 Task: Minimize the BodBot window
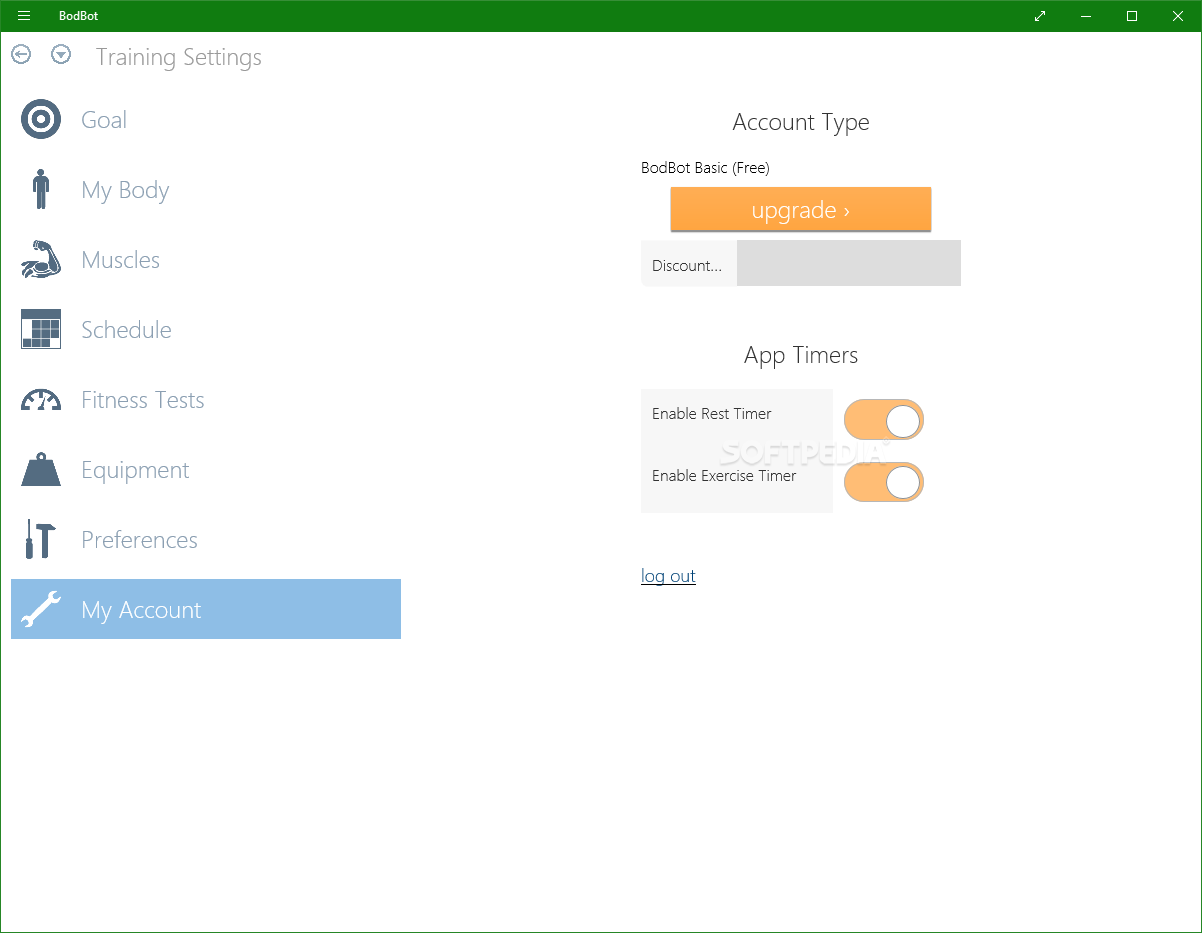click(1086, 16)
